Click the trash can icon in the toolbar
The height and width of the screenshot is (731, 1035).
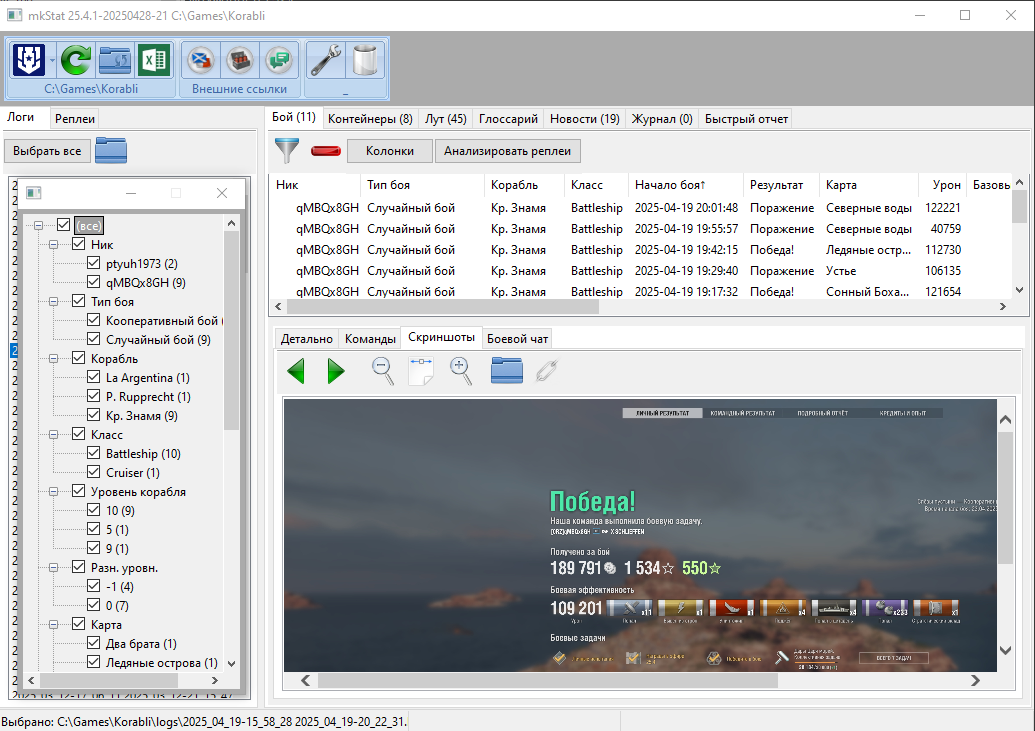coord(364,60)
